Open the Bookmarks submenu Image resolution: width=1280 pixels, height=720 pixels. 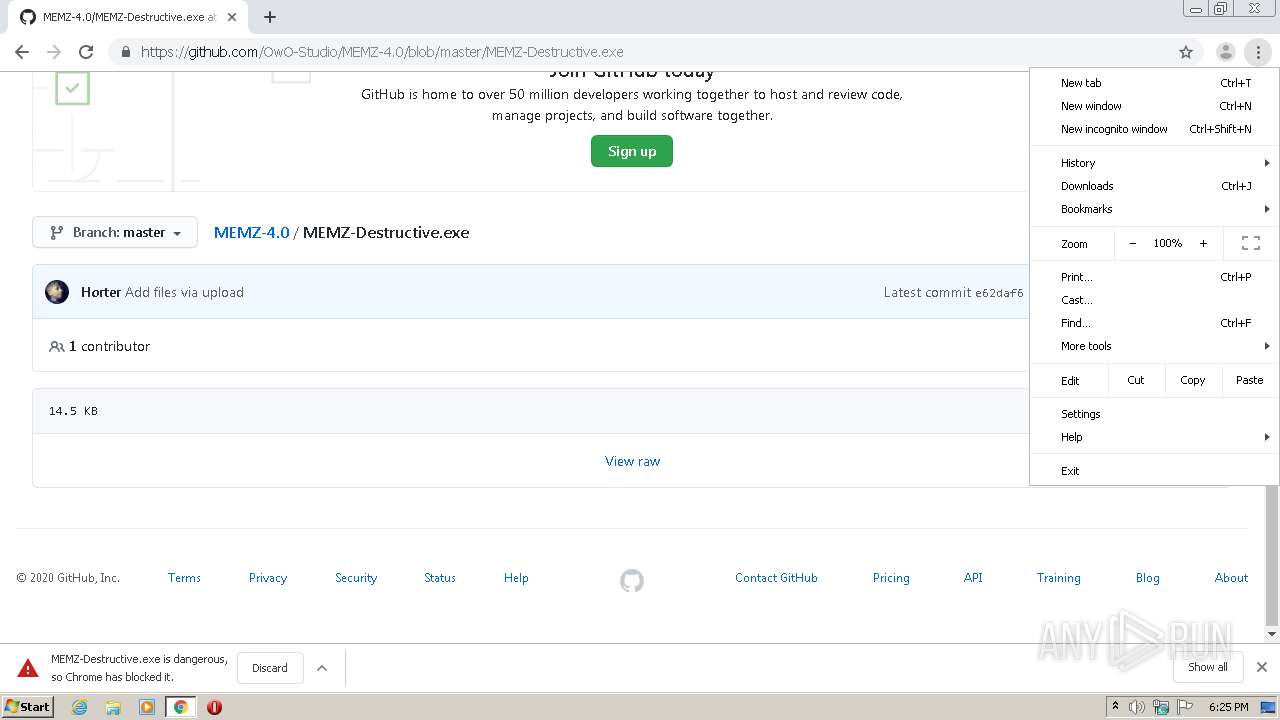pyautogui.click(x=1155, y=209)
